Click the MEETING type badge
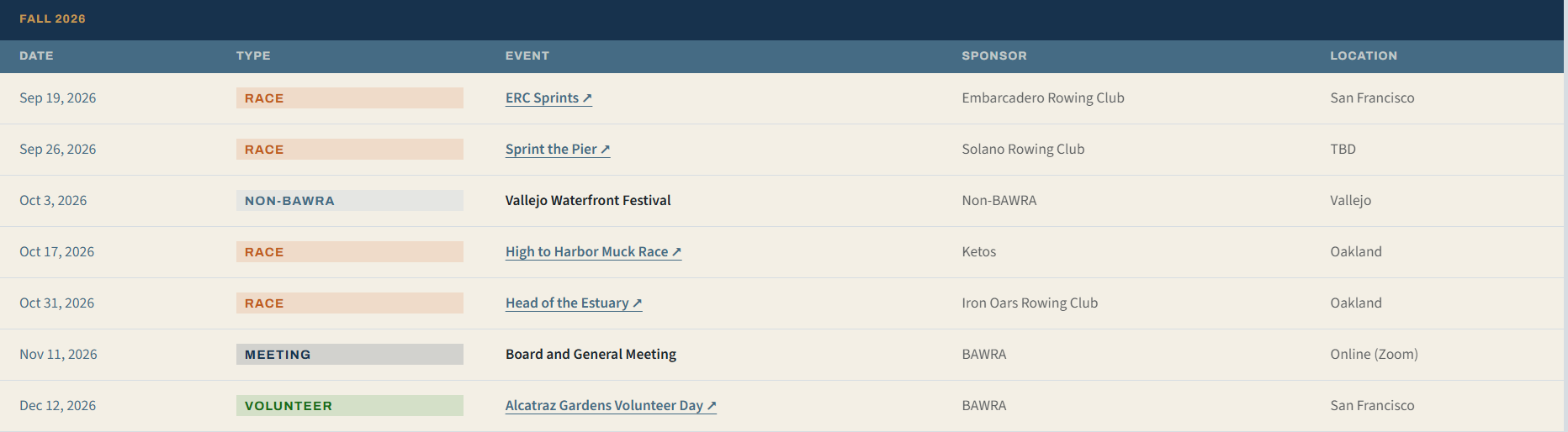The image size is (1568, 432). [x=350, y=355]
